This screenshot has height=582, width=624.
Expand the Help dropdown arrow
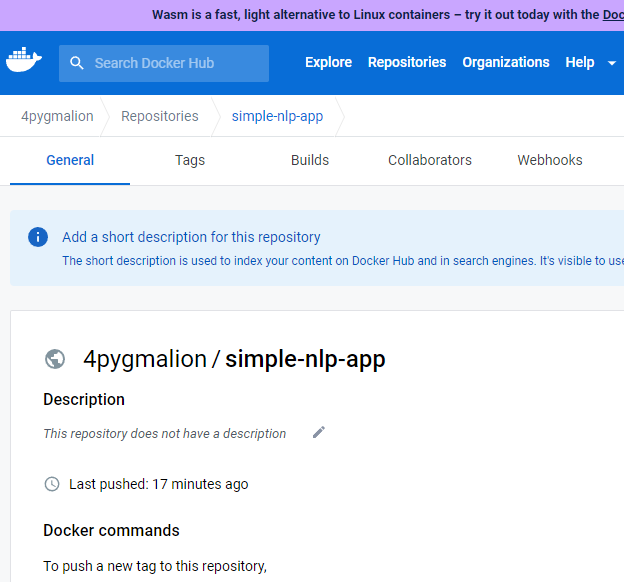(612, 63)
